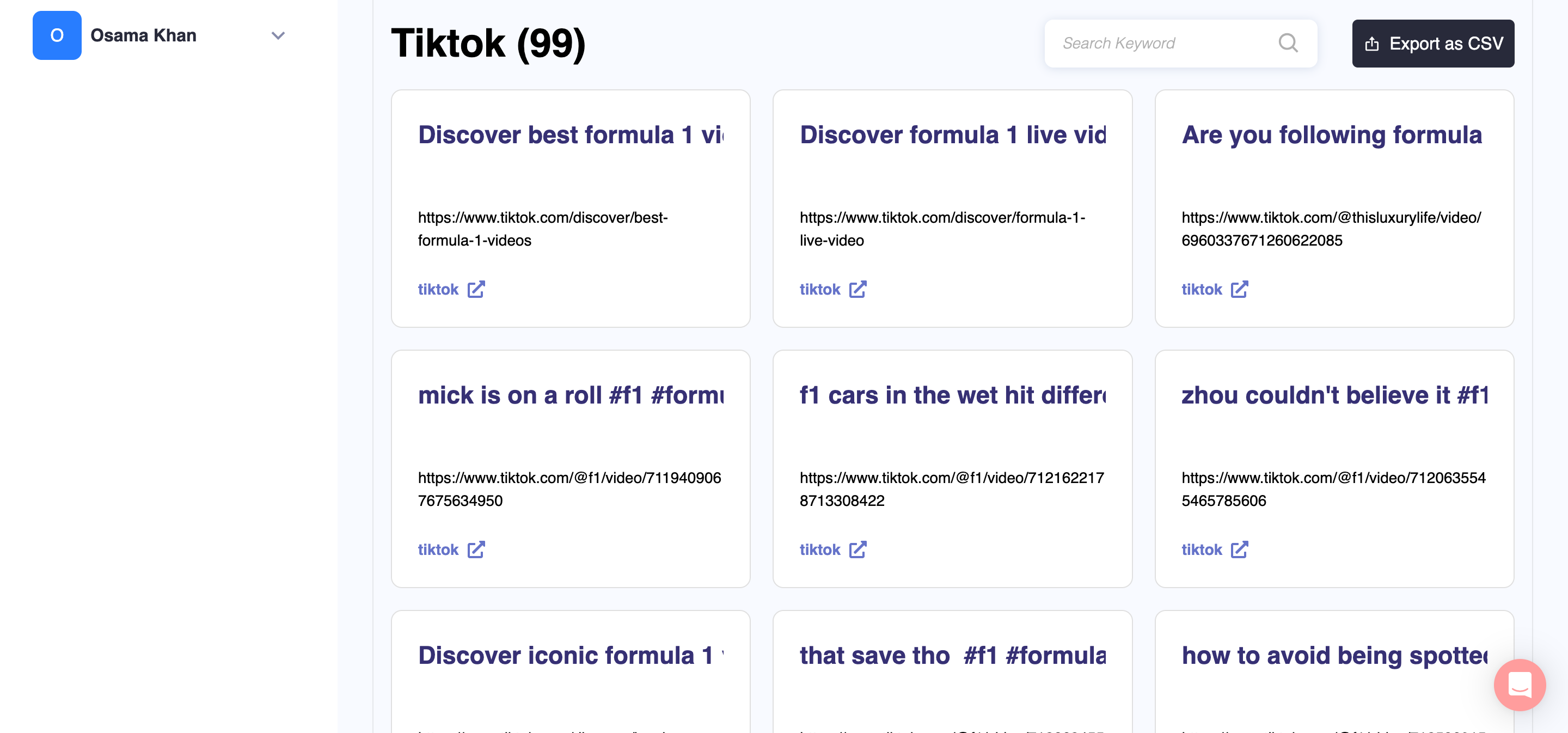Open external link icon on 'zhou couldn't believe it' card
Image resolution: width=1568 pixels, height=733 pixels.
point(1239,550)
